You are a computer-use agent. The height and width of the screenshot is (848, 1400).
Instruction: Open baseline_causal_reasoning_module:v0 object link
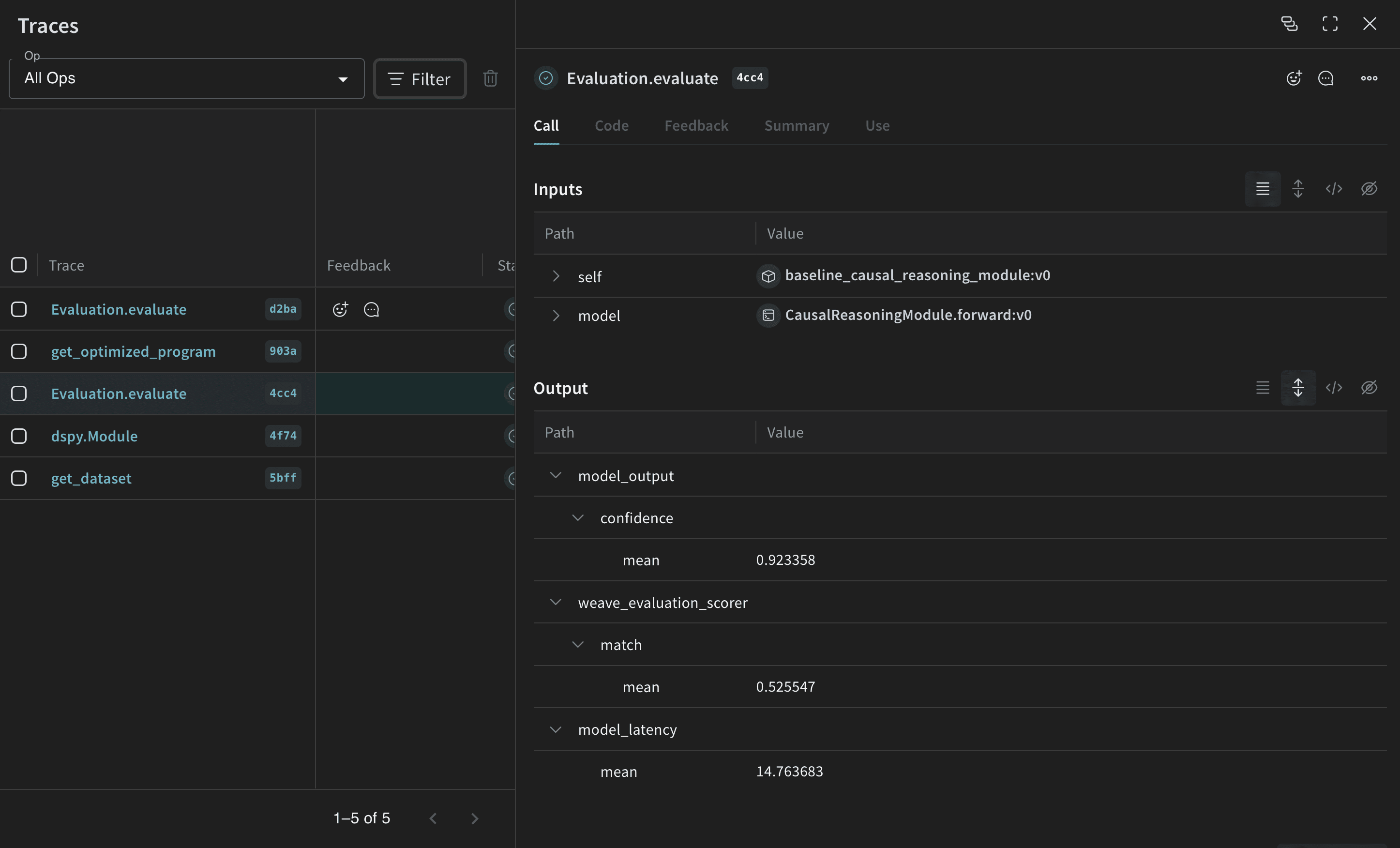pyautogui.click(x=917, y=275)
